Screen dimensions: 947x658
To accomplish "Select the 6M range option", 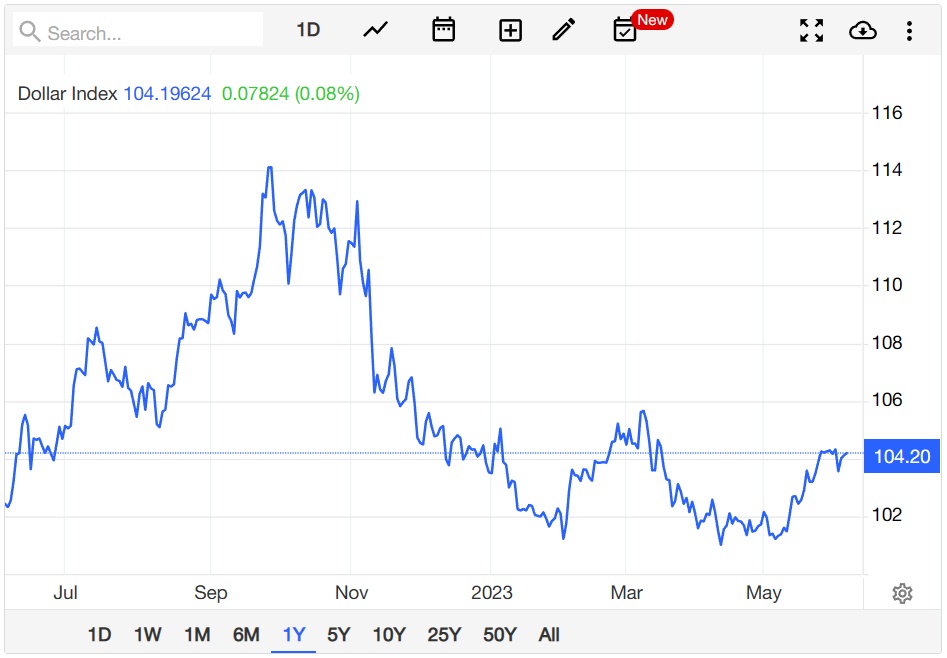I will [246, 634].
